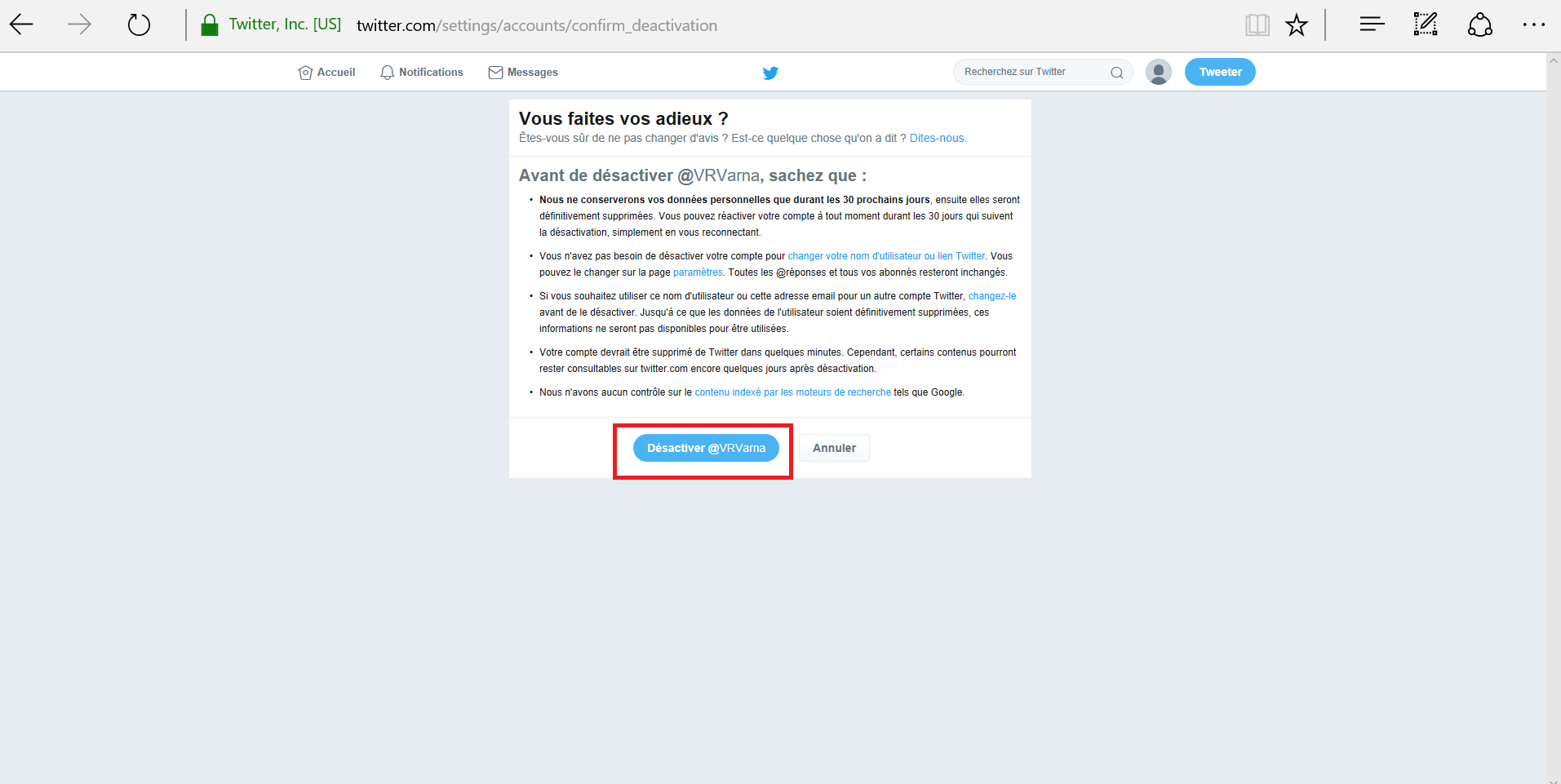Image resolution: width=1561 pixels, height=784 pixels.
Task: Open Messages tab
Action: [523, 72]
